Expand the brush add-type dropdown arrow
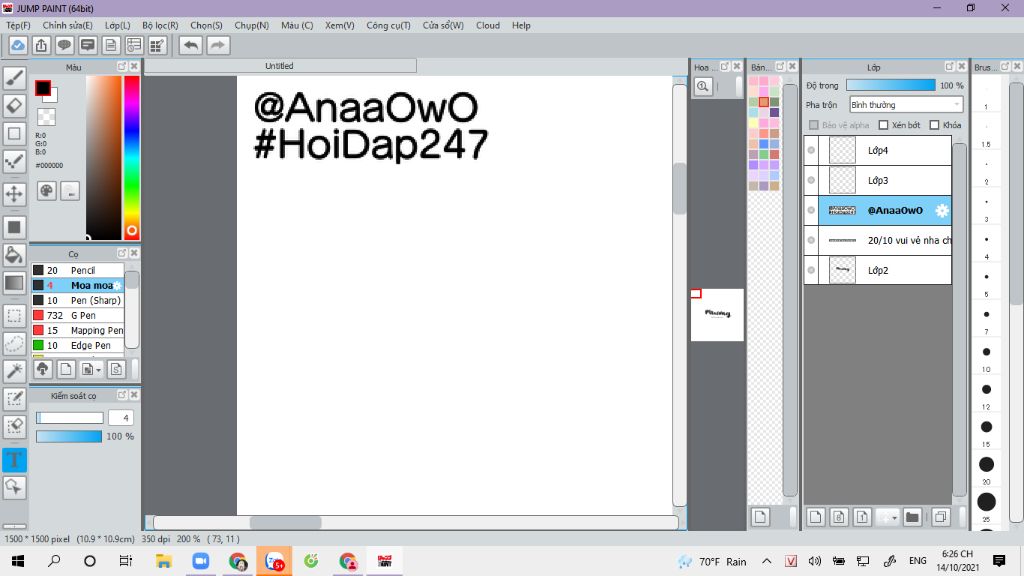Screen dimensions: 1024x576 [x=99, y=370]
